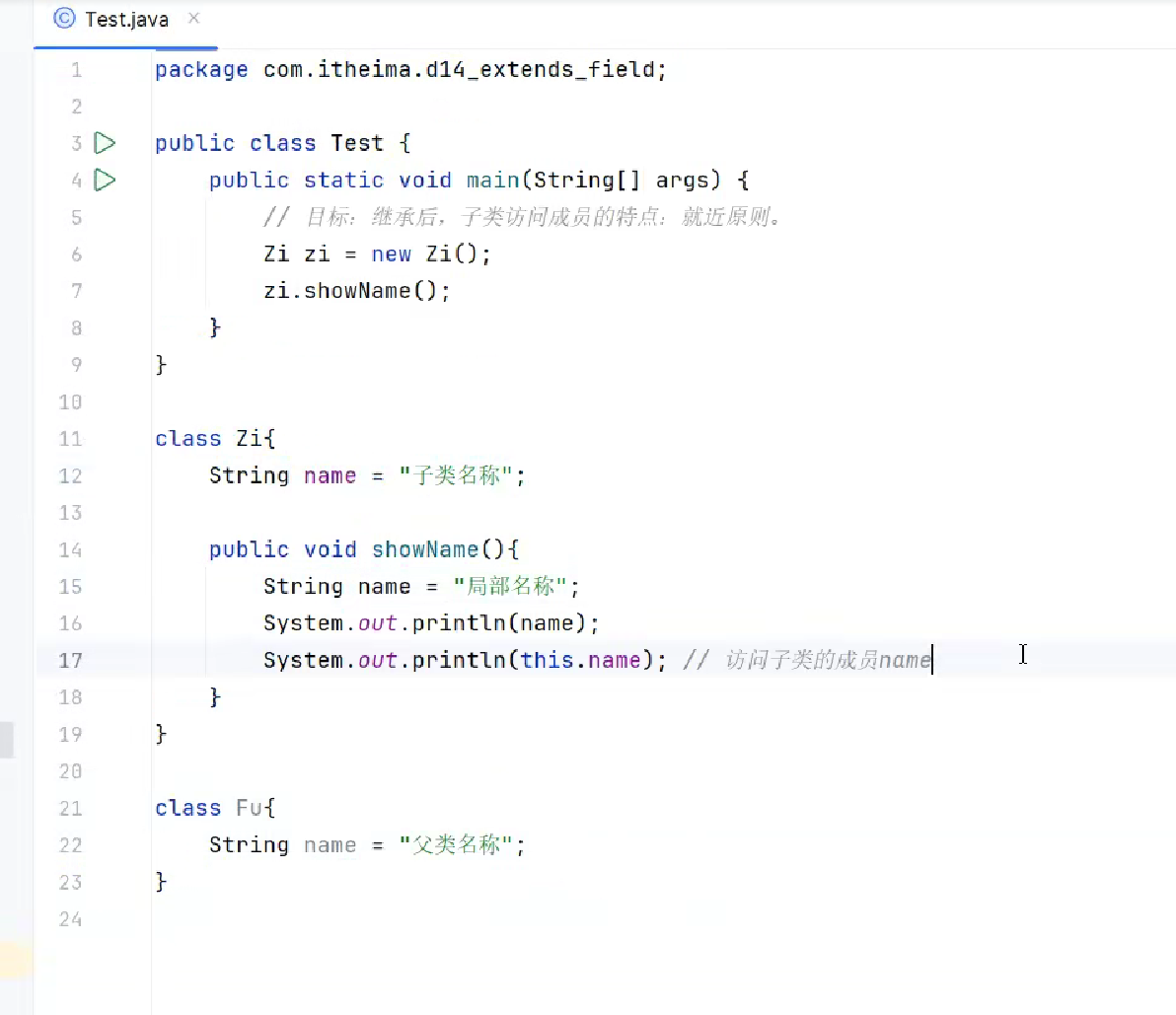Click the 'class Zi{' declaration
The height and width of the screenshot is (1015, 1176).
click(x=215, y=438)
